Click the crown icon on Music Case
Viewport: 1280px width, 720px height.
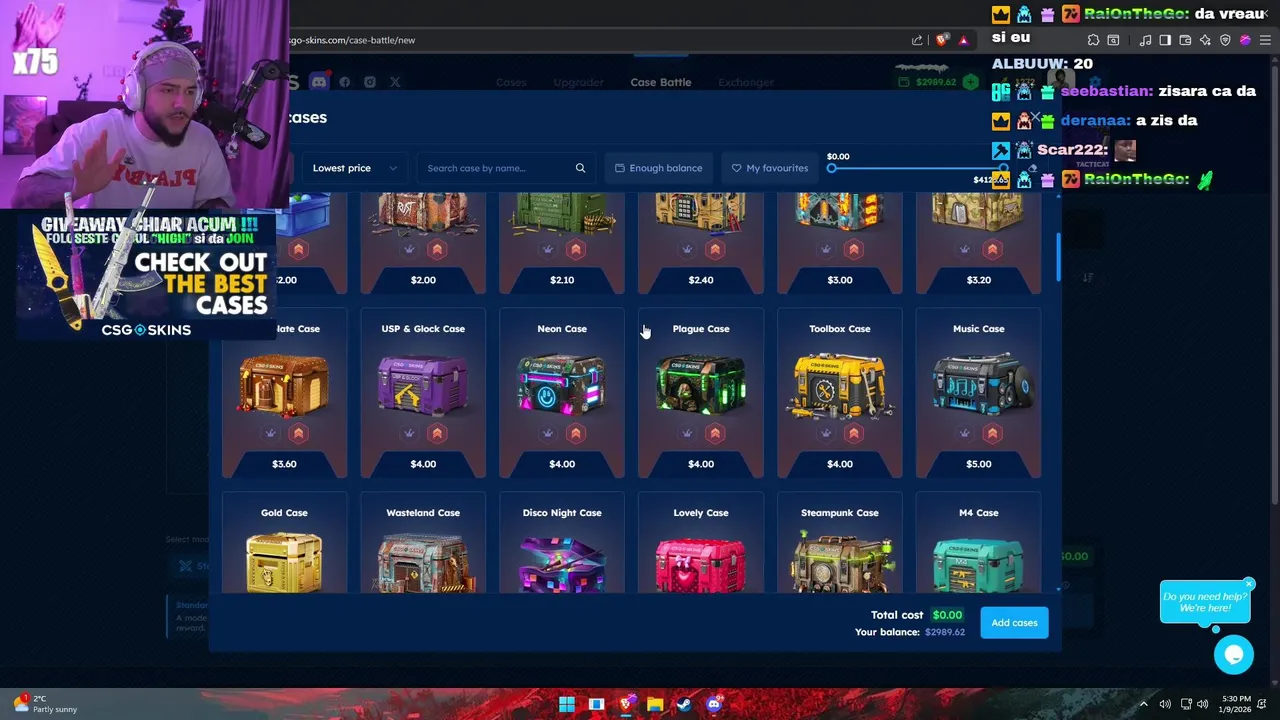(965, 433)
